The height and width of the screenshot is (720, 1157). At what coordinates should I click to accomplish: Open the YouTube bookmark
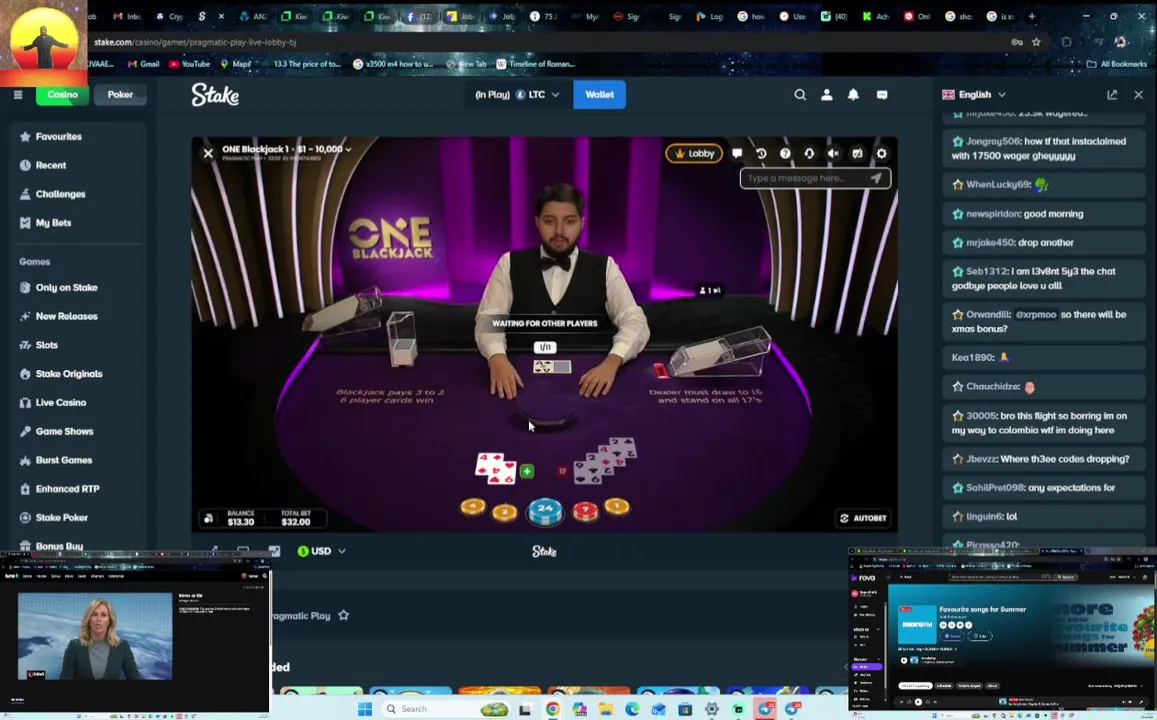[189, 64]
